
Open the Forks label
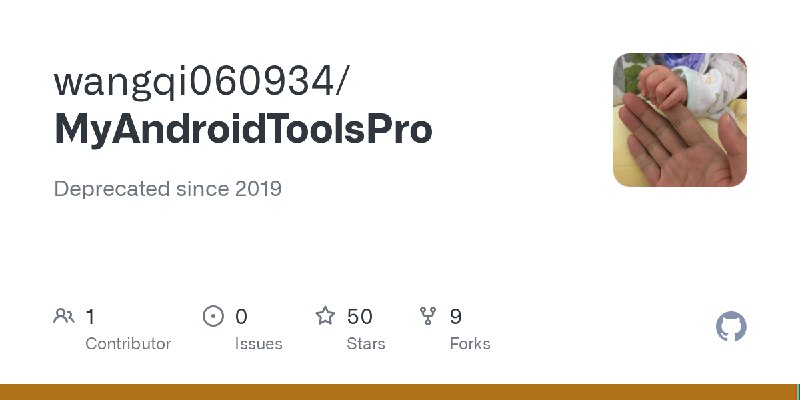(470, 344)
